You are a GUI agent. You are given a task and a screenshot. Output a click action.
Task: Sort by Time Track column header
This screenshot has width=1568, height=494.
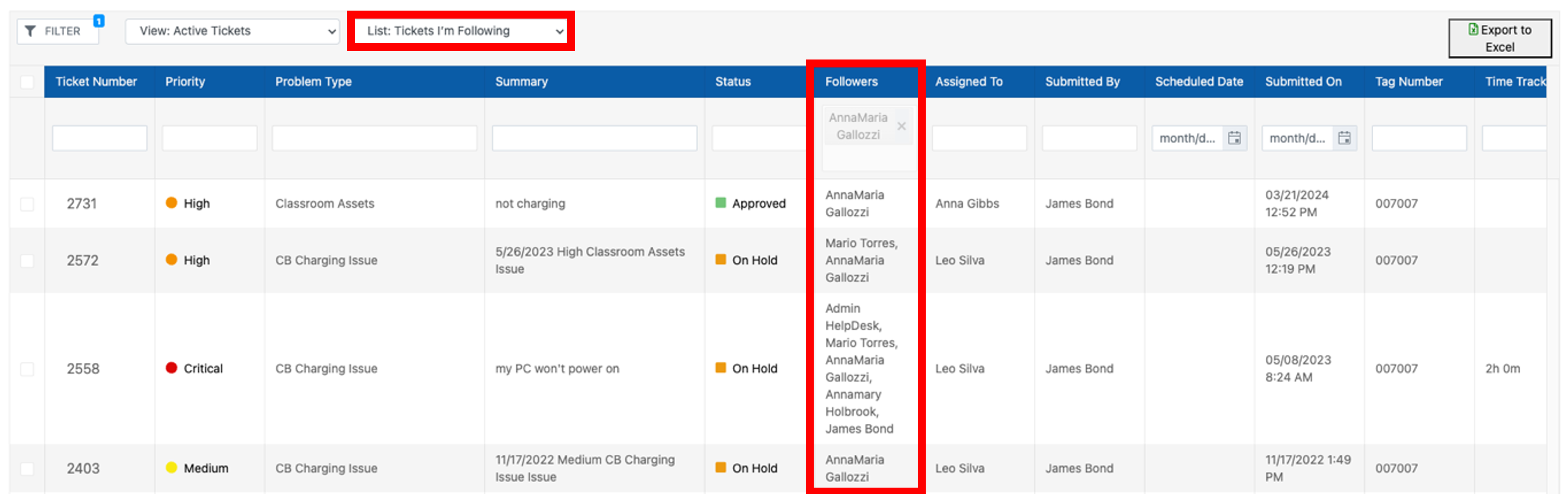(1515, 82)
